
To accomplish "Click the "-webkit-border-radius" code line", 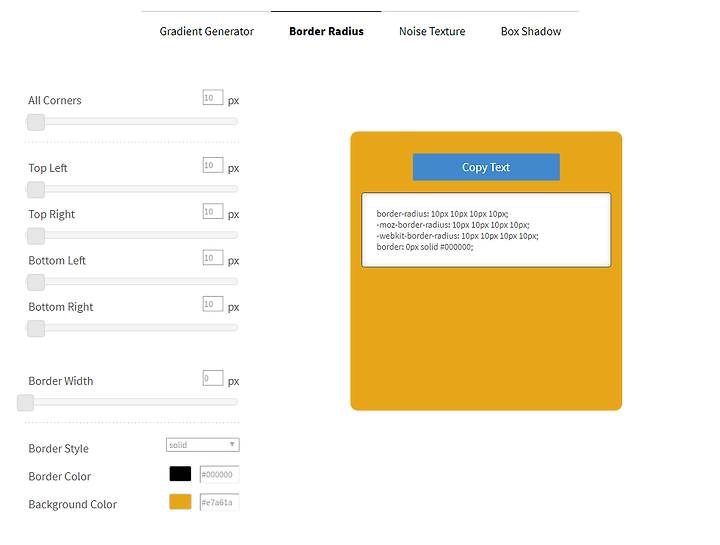I will click(x=457, y=236).
